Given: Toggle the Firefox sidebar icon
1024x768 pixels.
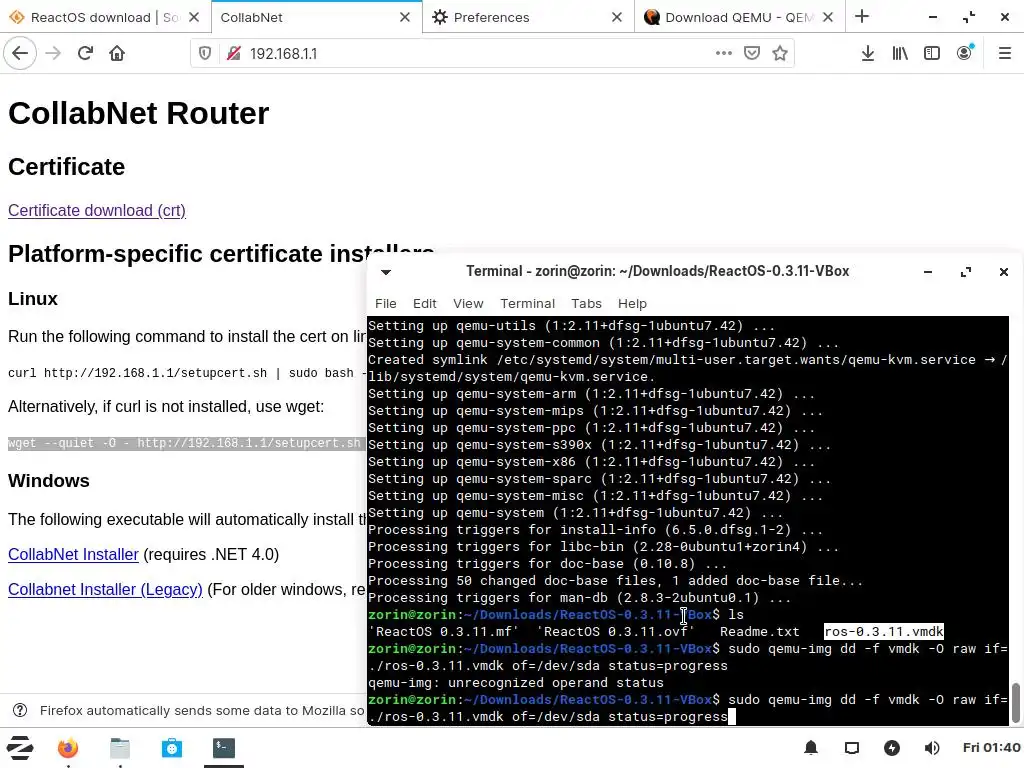Looking at the screenshot, I should (x=932, y=53).
